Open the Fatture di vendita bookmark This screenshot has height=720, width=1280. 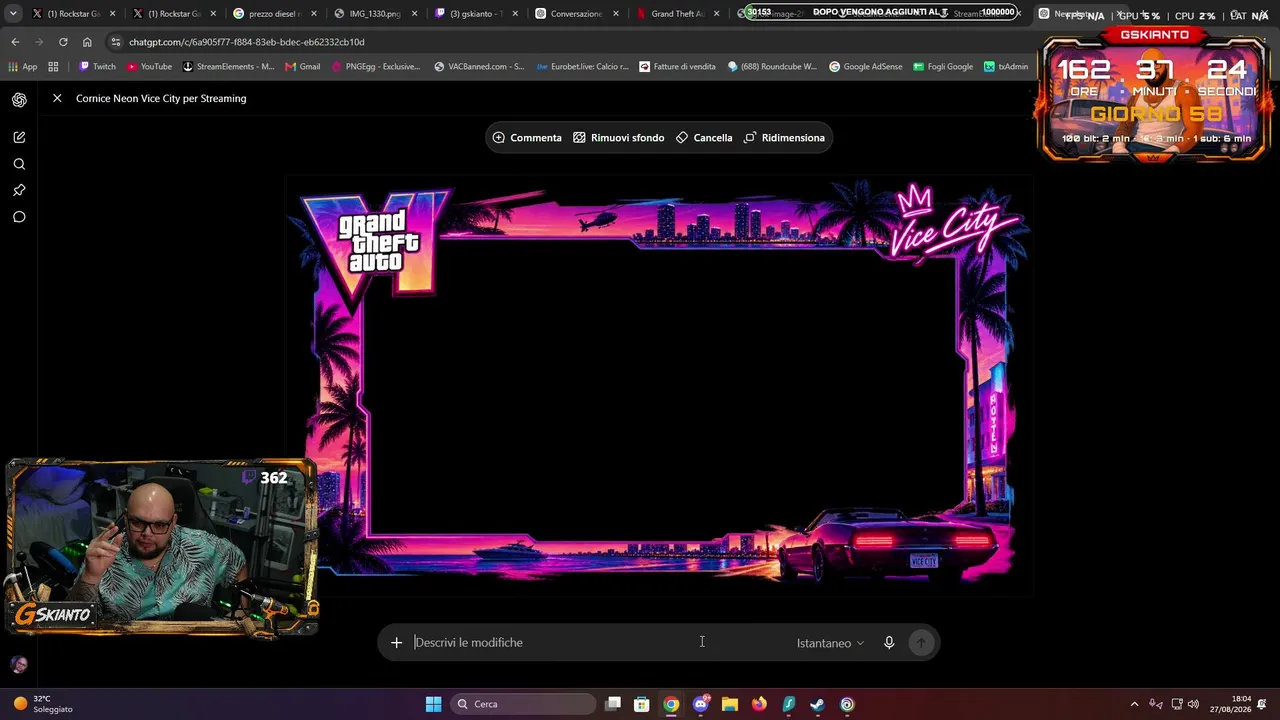pyautogui.click(x=677, y=67)
